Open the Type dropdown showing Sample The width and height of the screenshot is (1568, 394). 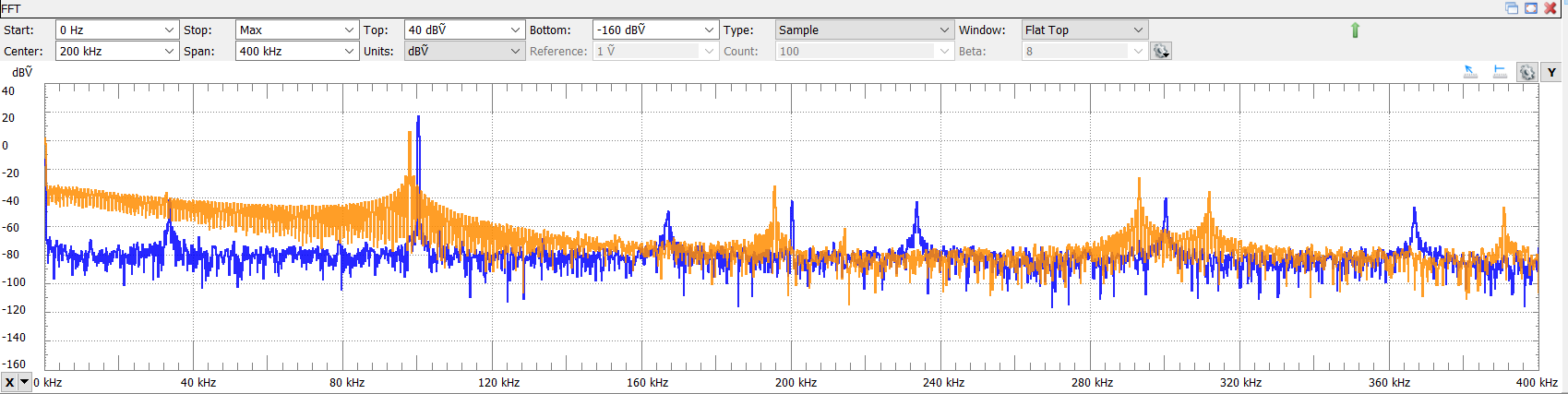[944, 30]
